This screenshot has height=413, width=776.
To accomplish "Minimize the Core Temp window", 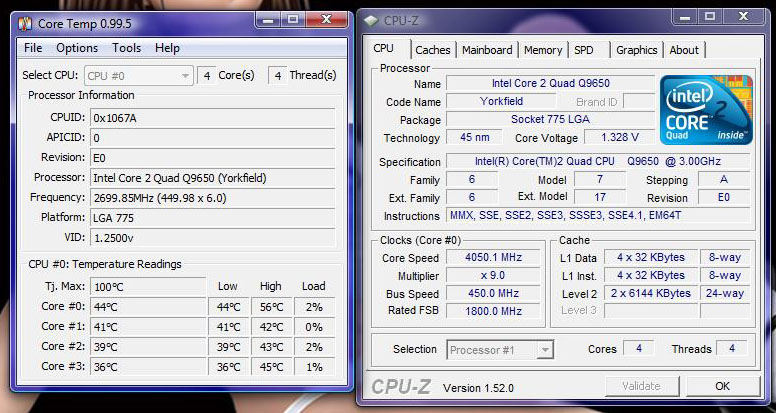I will tap(268, 20).
